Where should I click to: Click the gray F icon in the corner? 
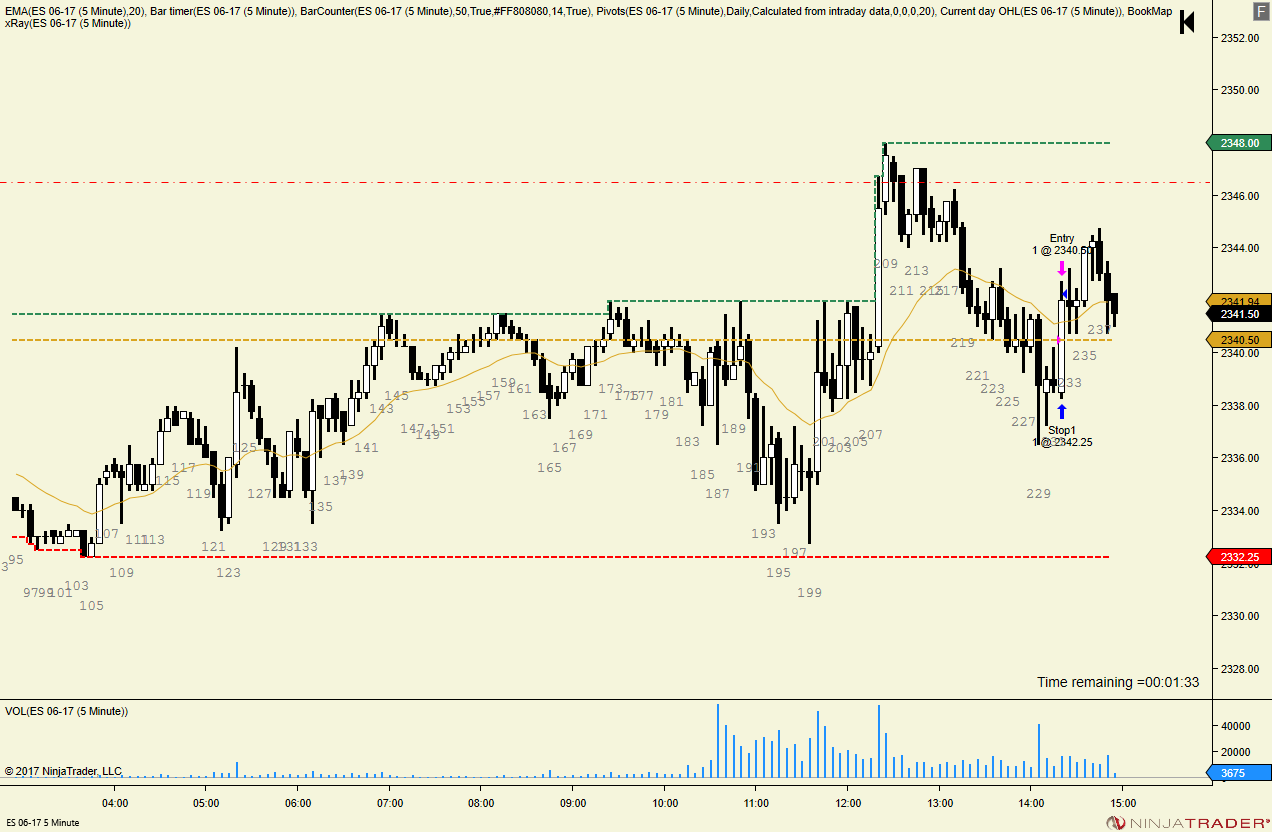pyautogui.click(x=1260, y=12)
